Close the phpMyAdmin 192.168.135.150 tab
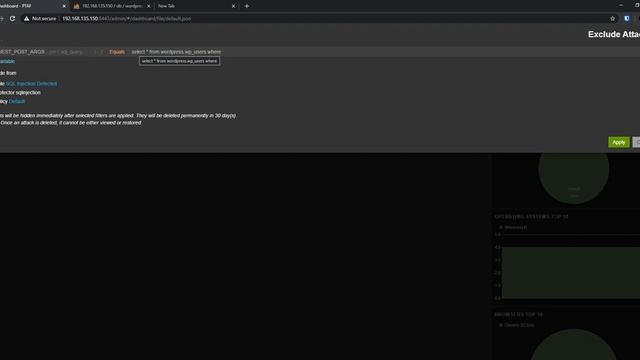The width and height of the screenshot is (640, 360). coord(148,6)
